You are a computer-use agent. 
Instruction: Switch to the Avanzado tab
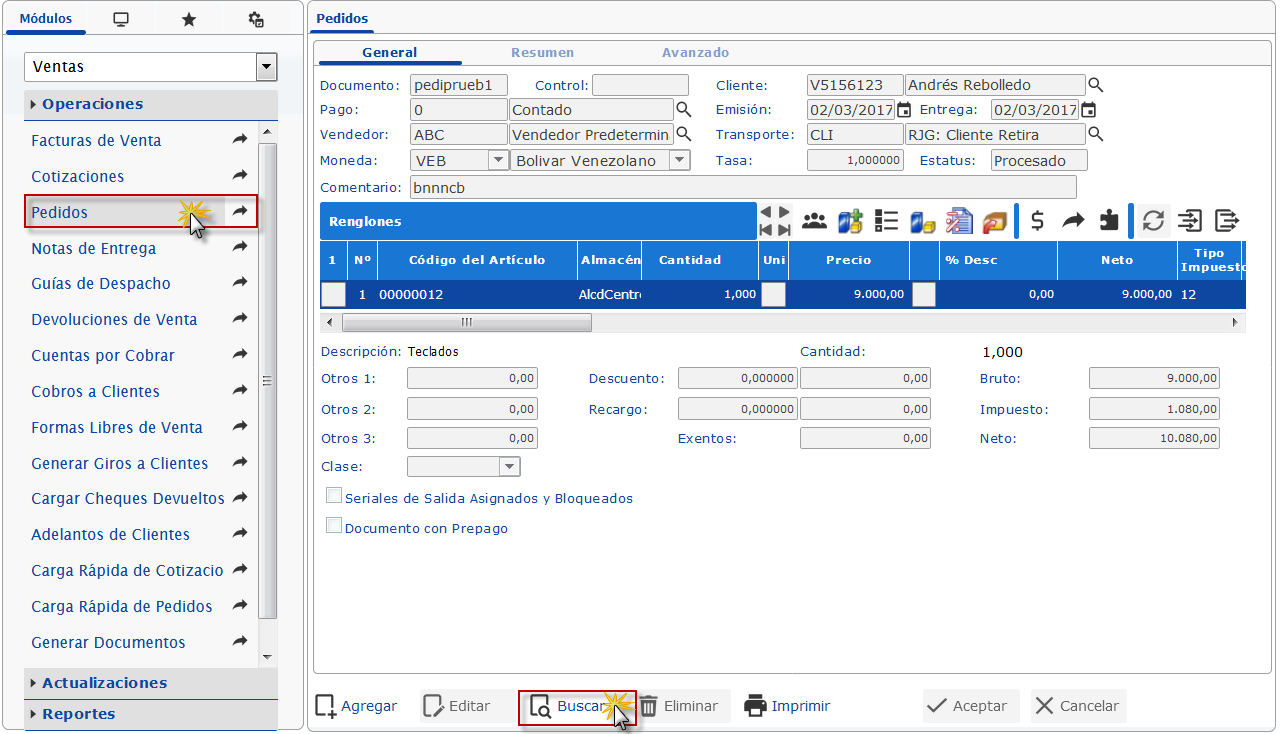pyautogui.click(x=695, y=53)
